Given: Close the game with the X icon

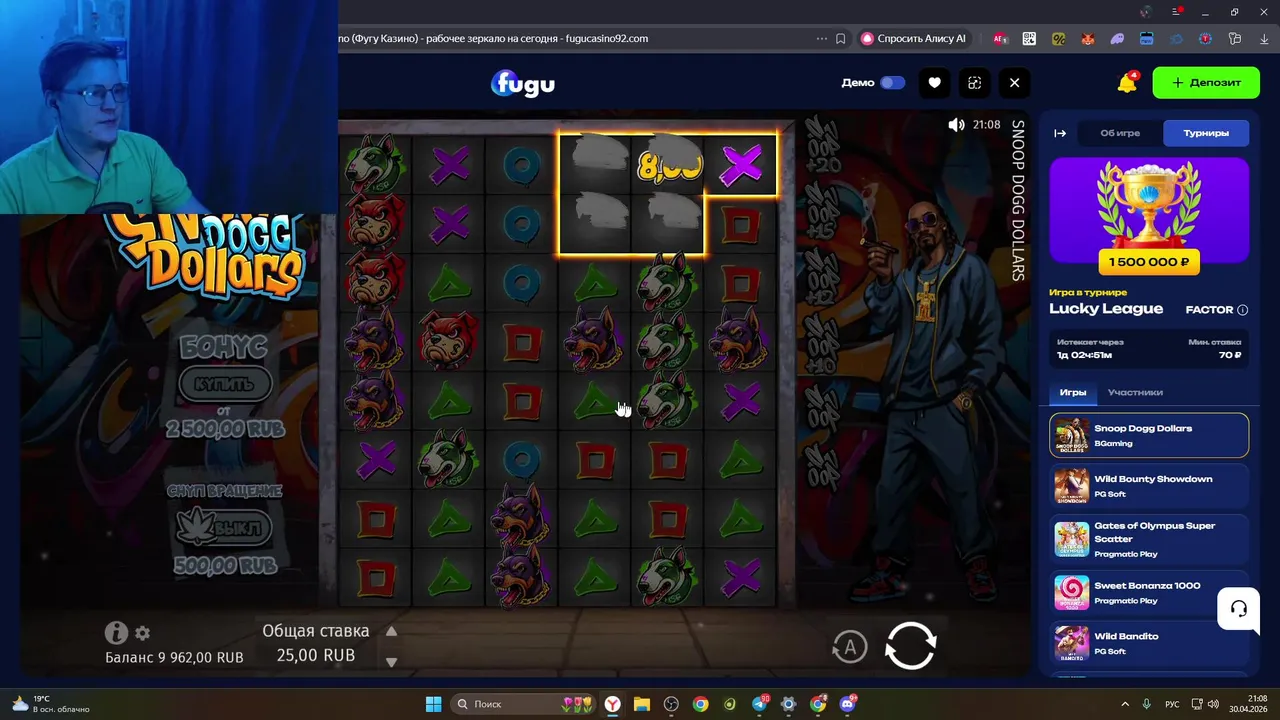Looking at the screenshot, I should (x=1014, y=83).
